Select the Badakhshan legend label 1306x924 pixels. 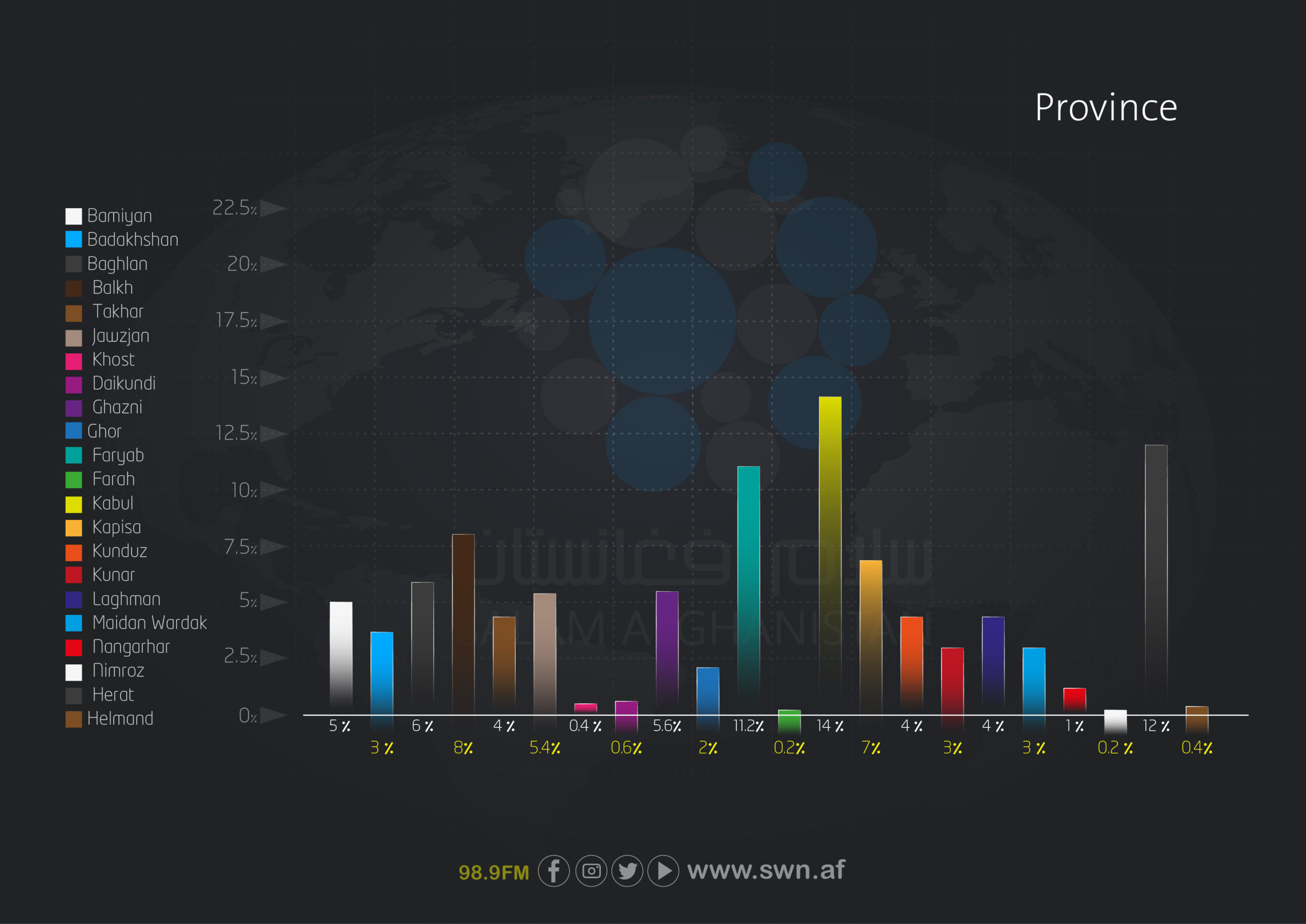point(133,239)
